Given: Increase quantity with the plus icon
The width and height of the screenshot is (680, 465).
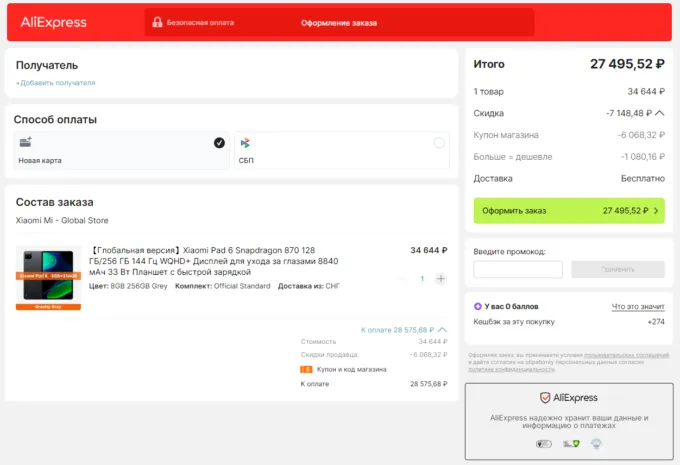Looking at the screenshot, I should [x=441, y=279].
